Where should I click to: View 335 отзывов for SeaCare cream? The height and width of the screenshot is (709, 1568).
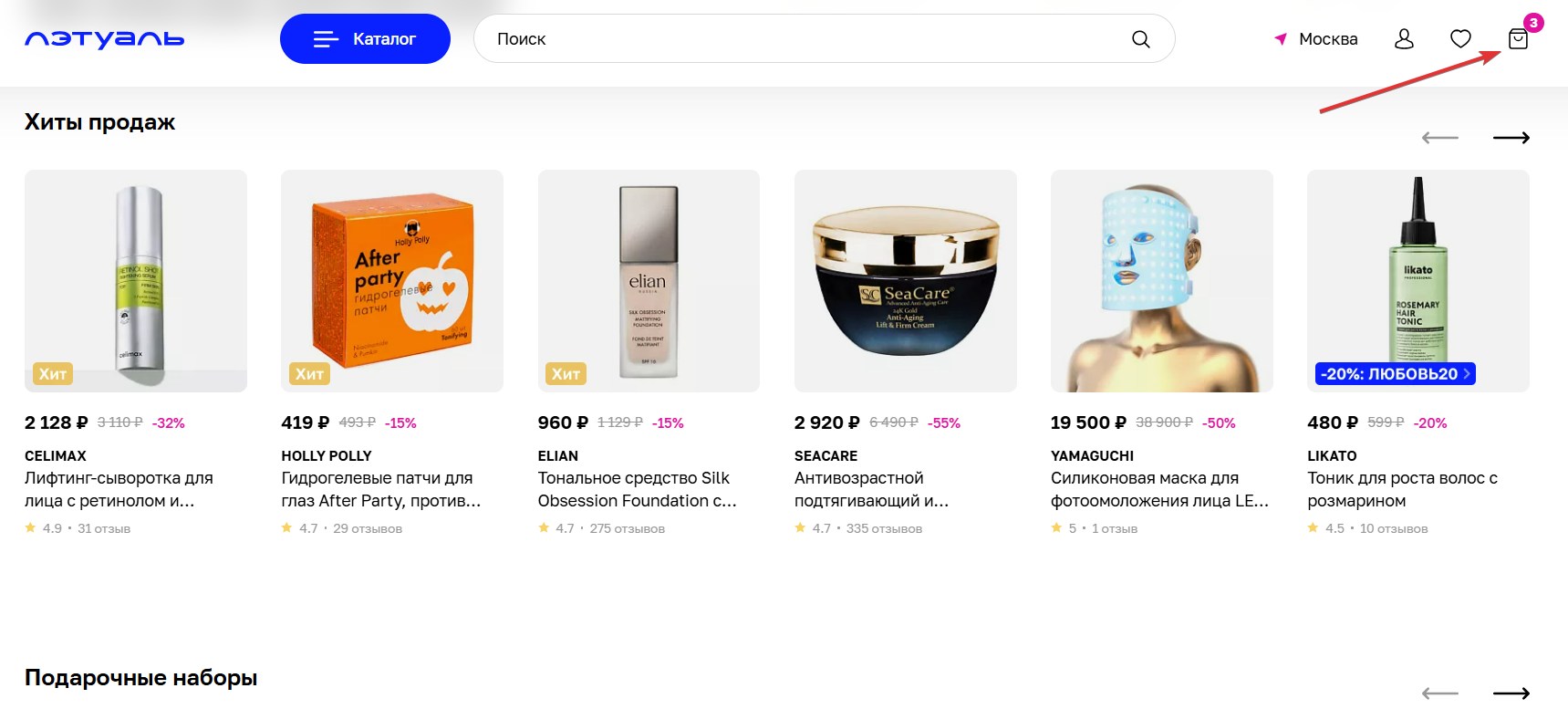(884, 528)
